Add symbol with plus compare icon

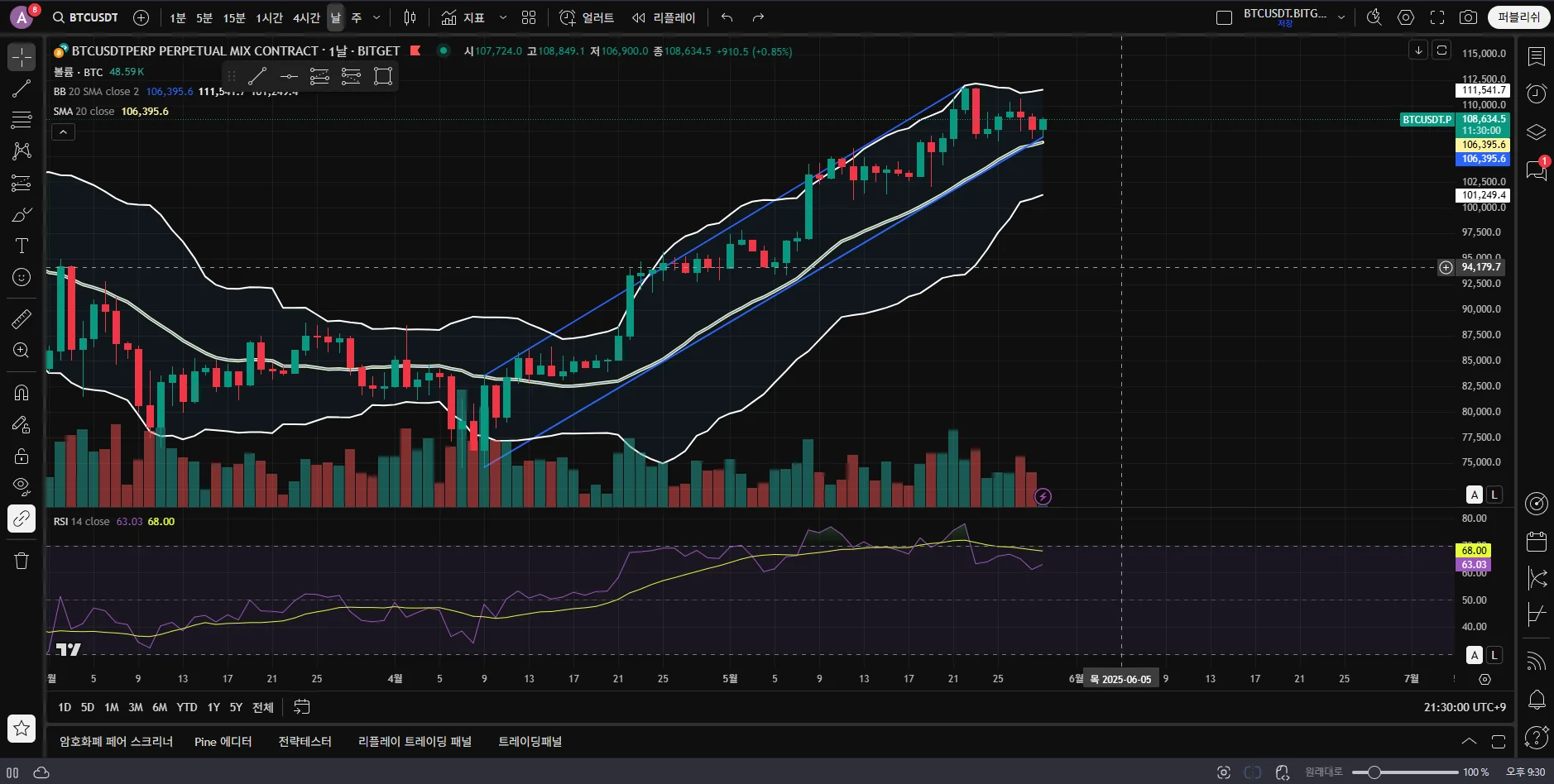click(x=141, y=17)
